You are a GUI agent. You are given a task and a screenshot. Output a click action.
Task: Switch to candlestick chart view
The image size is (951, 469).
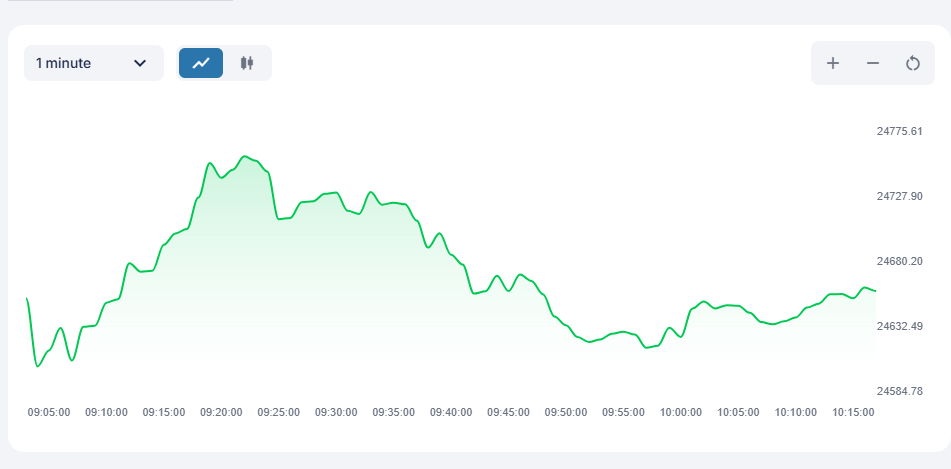coord(247,63)
